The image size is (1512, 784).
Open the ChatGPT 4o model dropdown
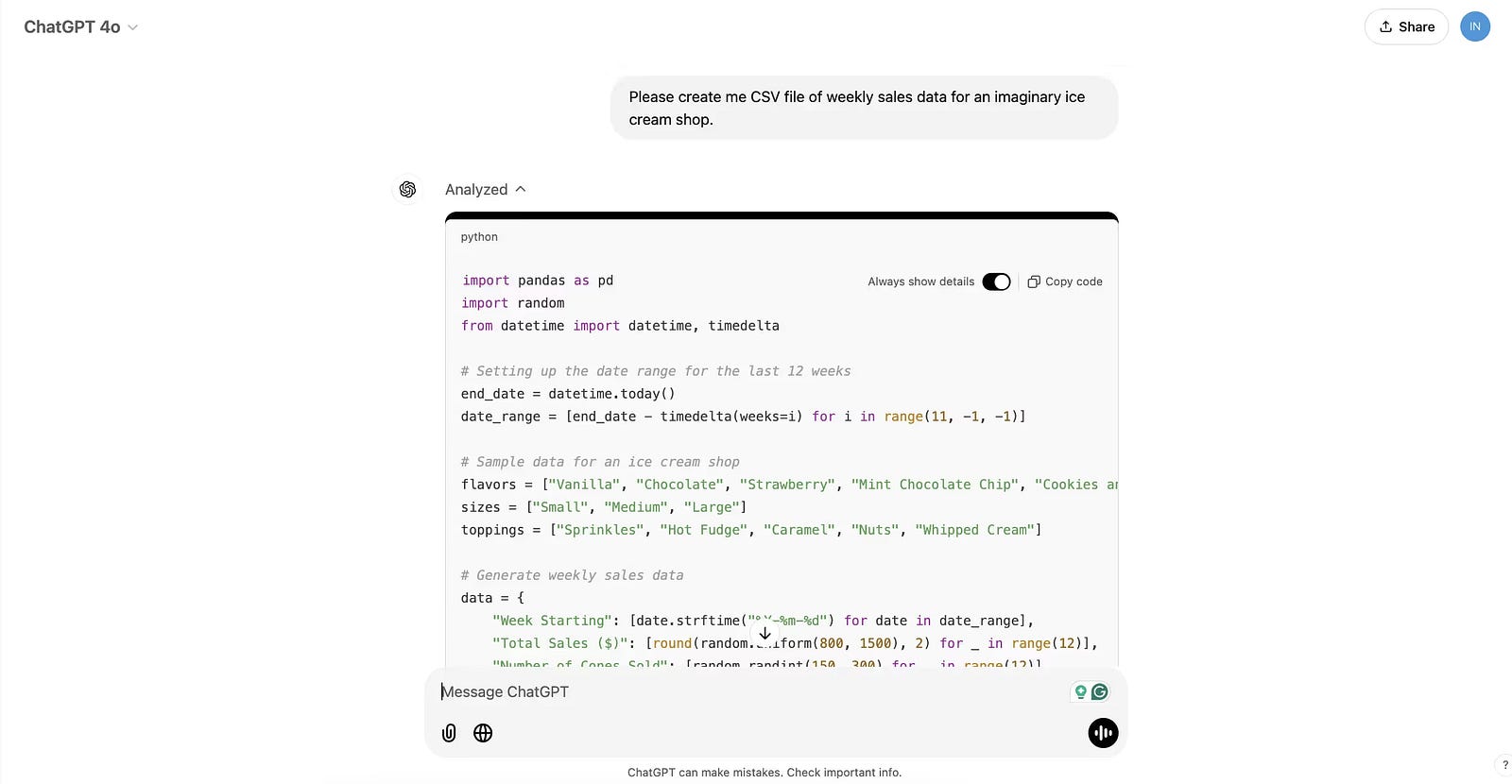tap(81, 27)
